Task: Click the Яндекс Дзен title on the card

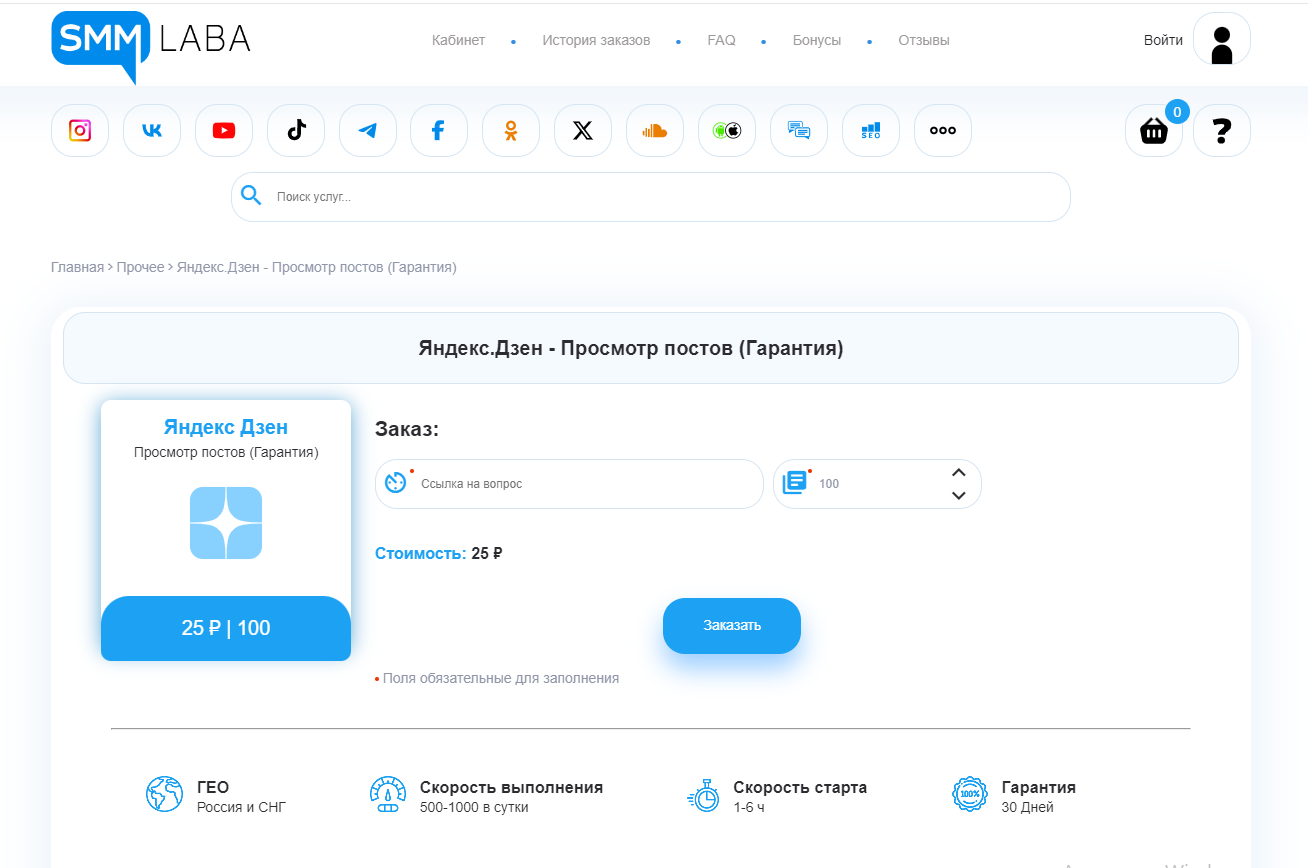Action: pyautogui.click(x=226, y=427)
